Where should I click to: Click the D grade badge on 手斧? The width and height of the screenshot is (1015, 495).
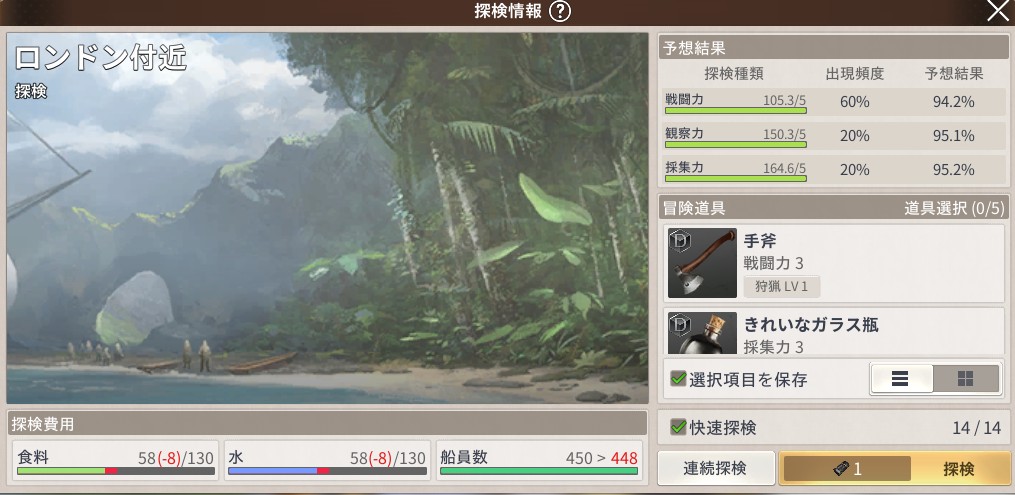click(680, 240)
